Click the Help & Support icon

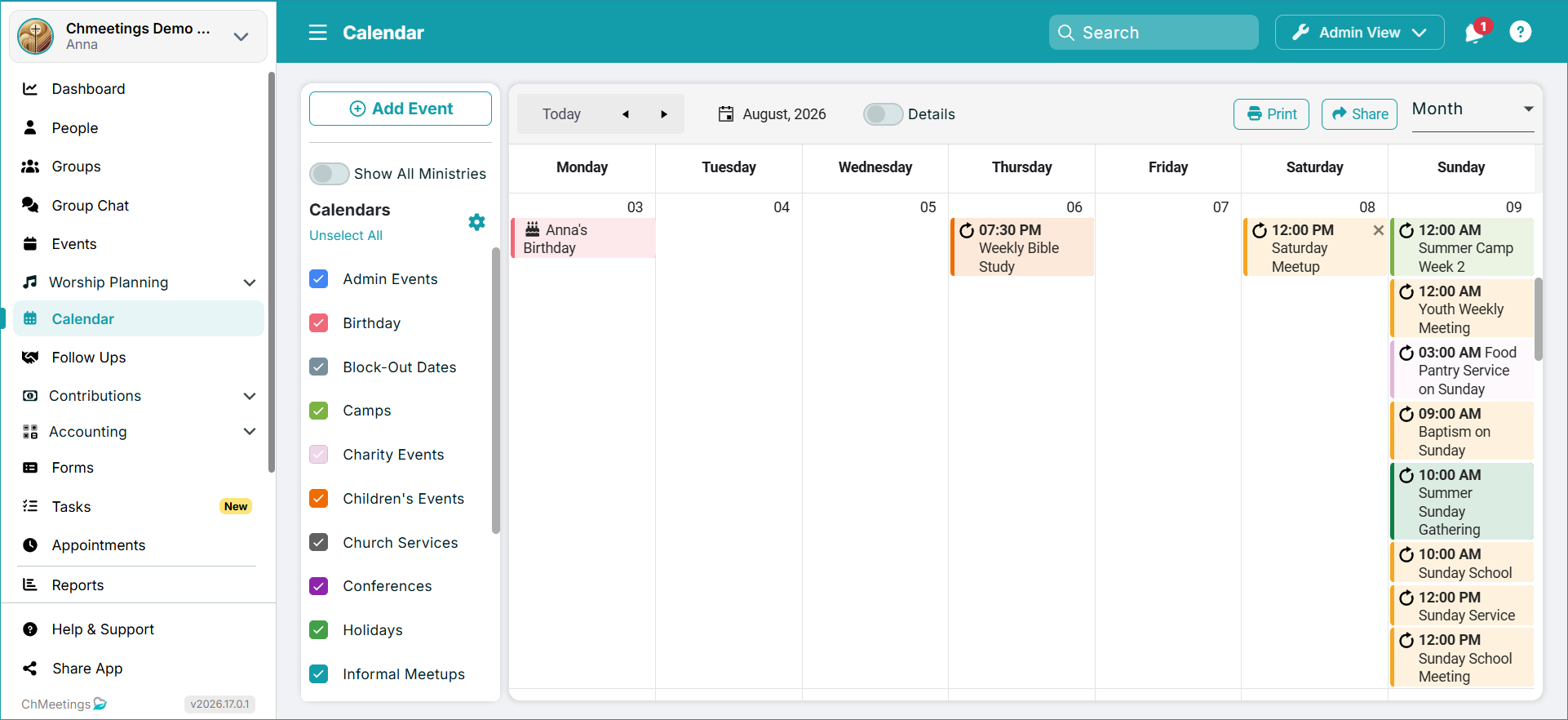click(30, 629)
